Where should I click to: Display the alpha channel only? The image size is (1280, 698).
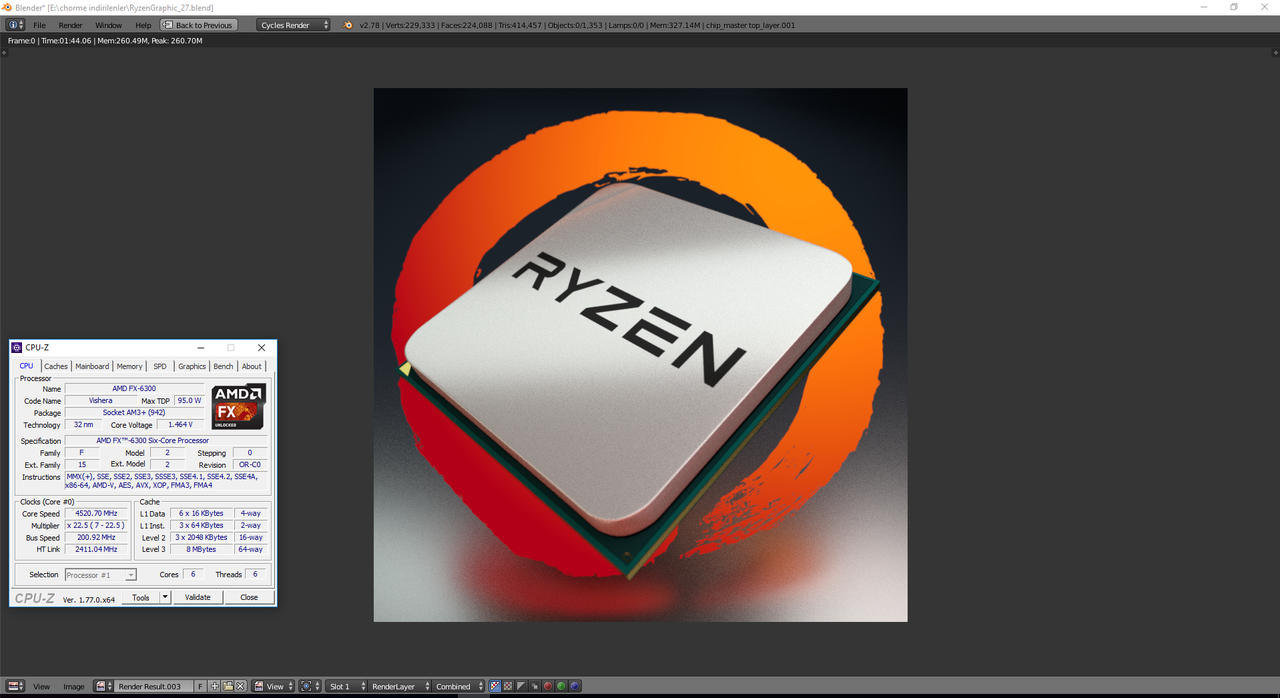coord(521,686)
